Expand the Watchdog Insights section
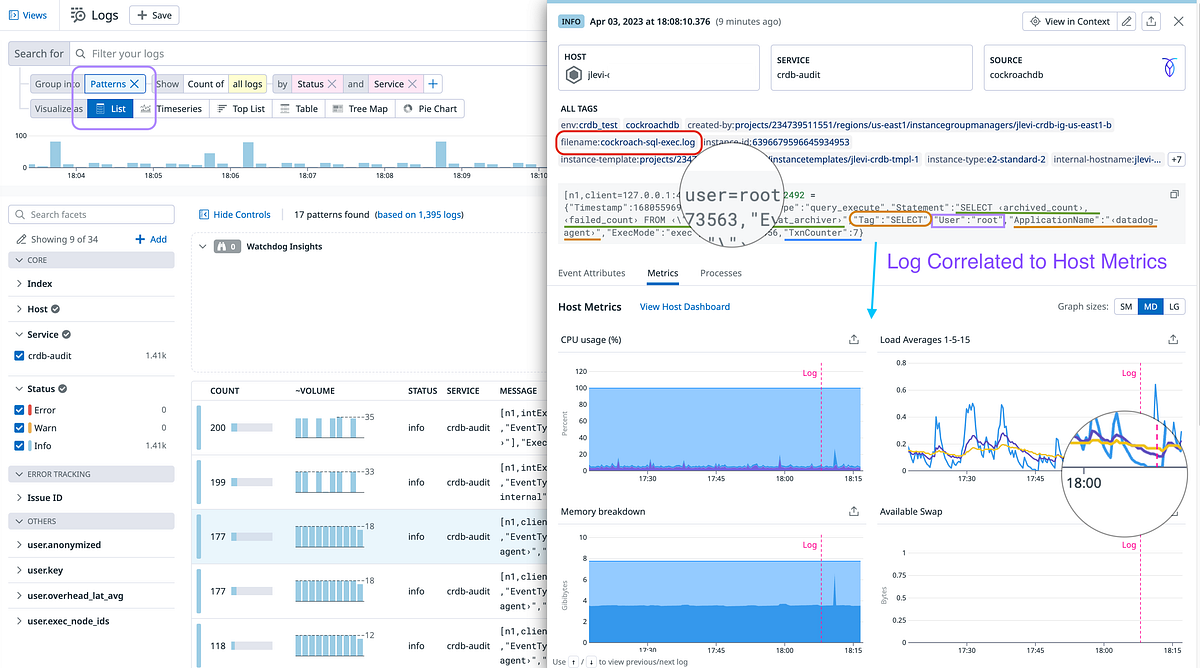Image resolution: width=1200 pixels, height=668 pixels. tap(202, 246)
